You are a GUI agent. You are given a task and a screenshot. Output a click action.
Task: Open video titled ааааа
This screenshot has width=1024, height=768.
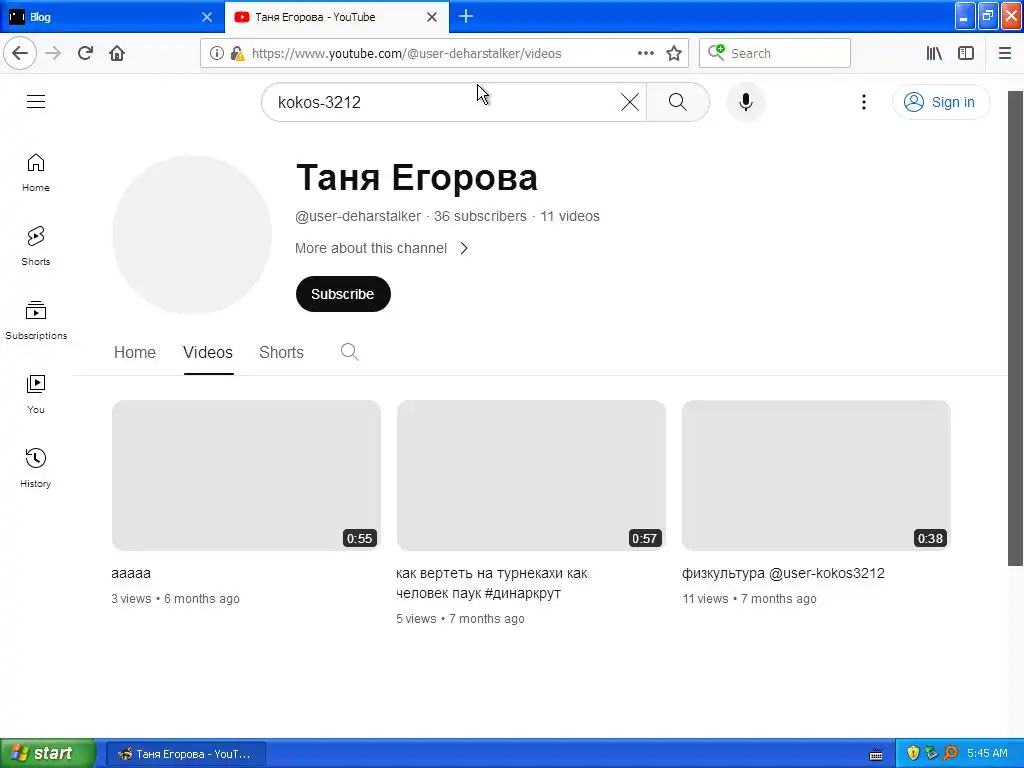(131, 573)
